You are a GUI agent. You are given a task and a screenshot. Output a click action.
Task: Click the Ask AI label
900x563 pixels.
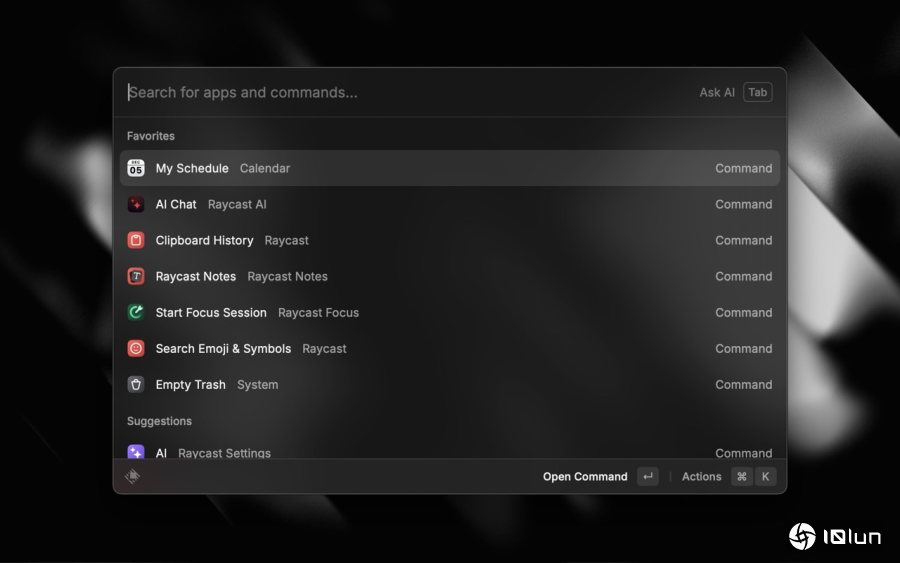716,93
